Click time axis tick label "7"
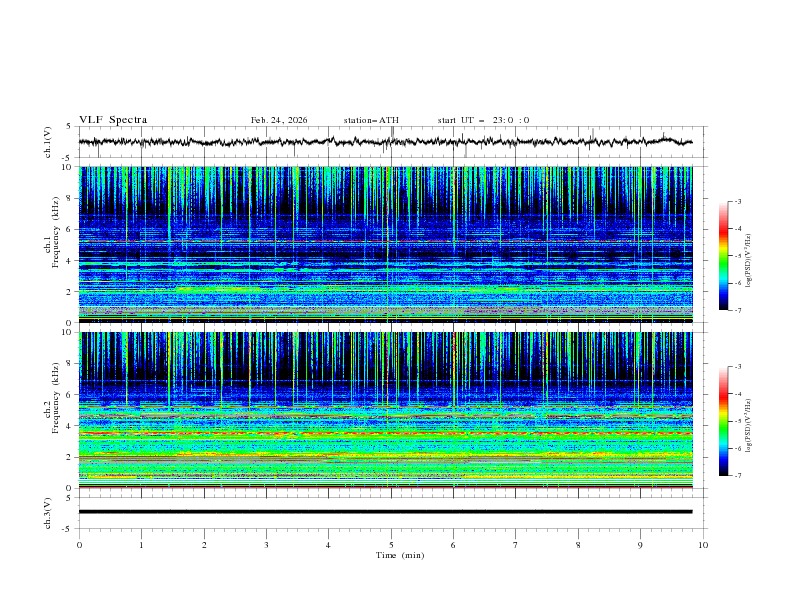The width and height of the screenshot is (792, 612). (x=516, y=545)
